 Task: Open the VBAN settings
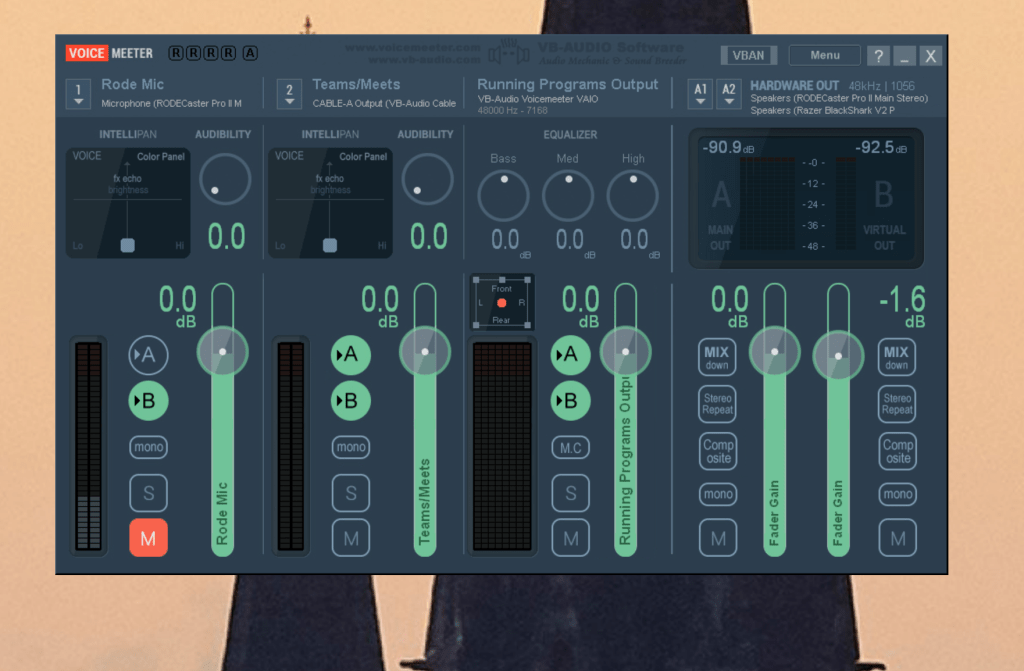point(748,56)
